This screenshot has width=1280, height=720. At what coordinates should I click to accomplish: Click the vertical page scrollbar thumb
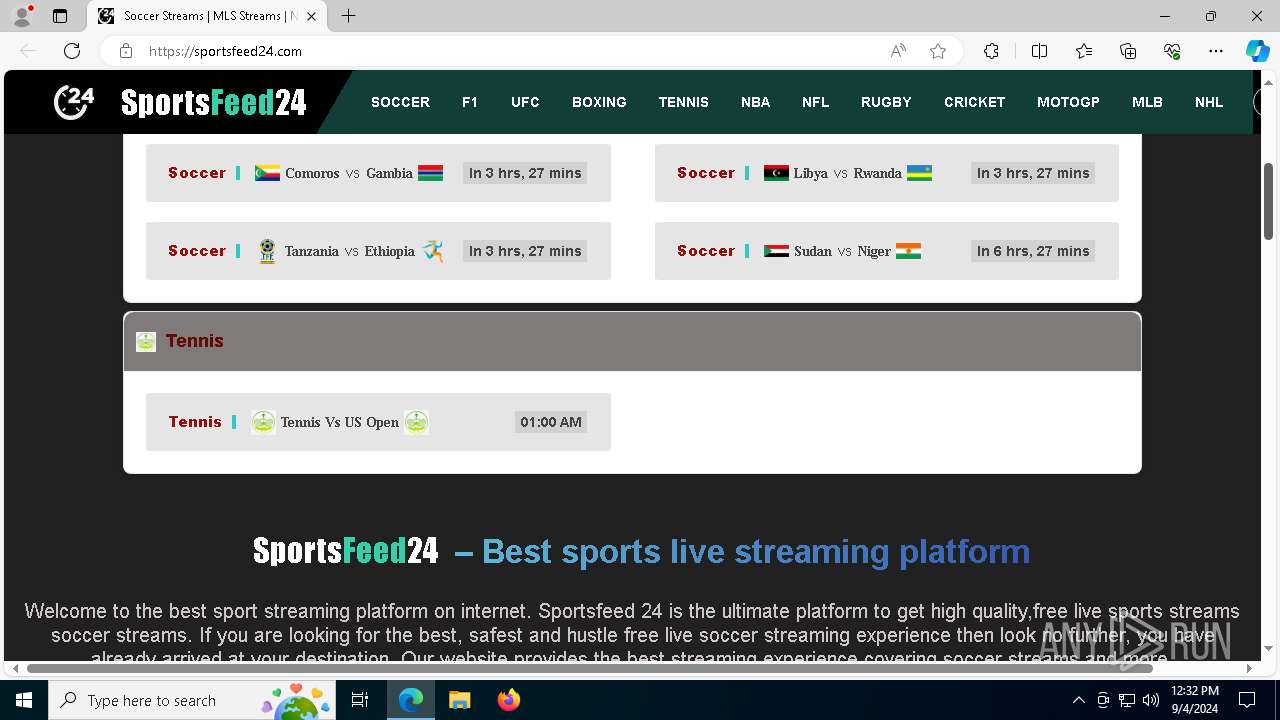[1269, 200]
